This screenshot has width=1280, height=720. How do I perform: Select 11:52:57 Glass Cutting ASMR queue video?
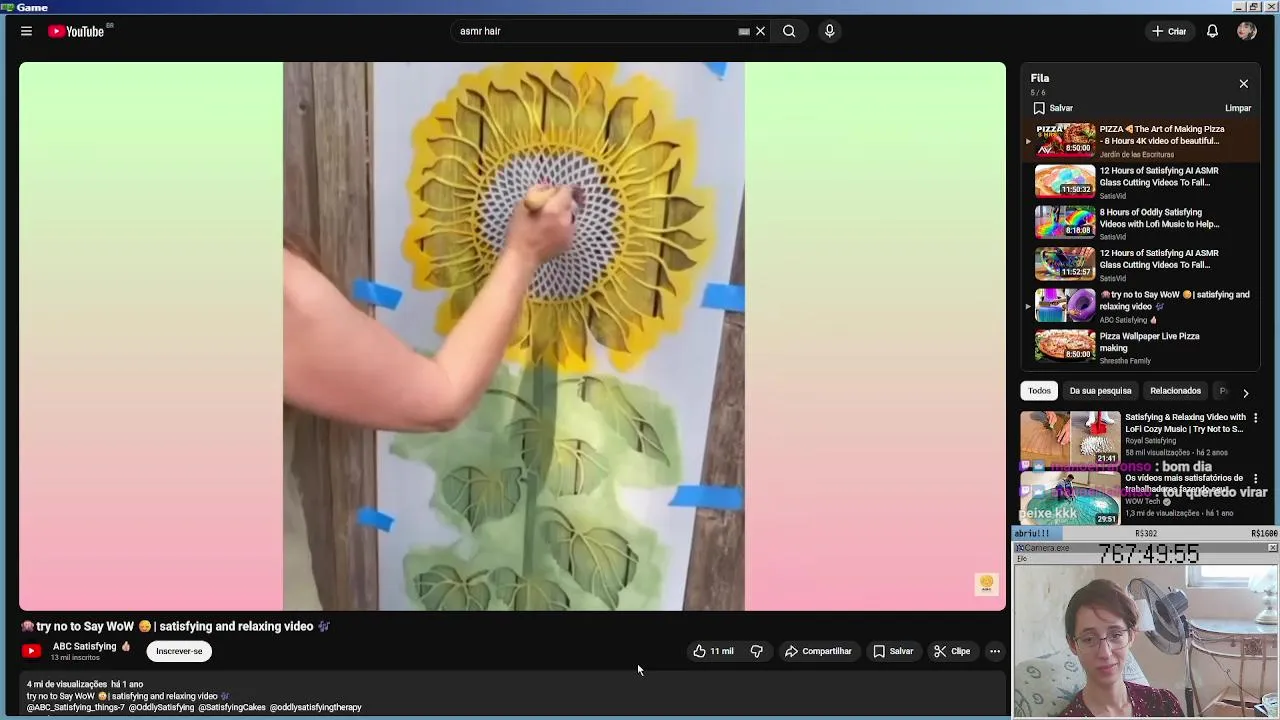pyautogui.click(x=1141, y=265)
